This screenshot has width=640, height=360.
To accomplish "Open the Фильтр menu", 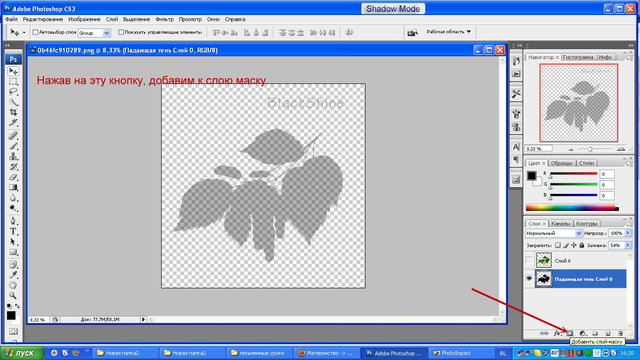I will click(x=164, y=19).
